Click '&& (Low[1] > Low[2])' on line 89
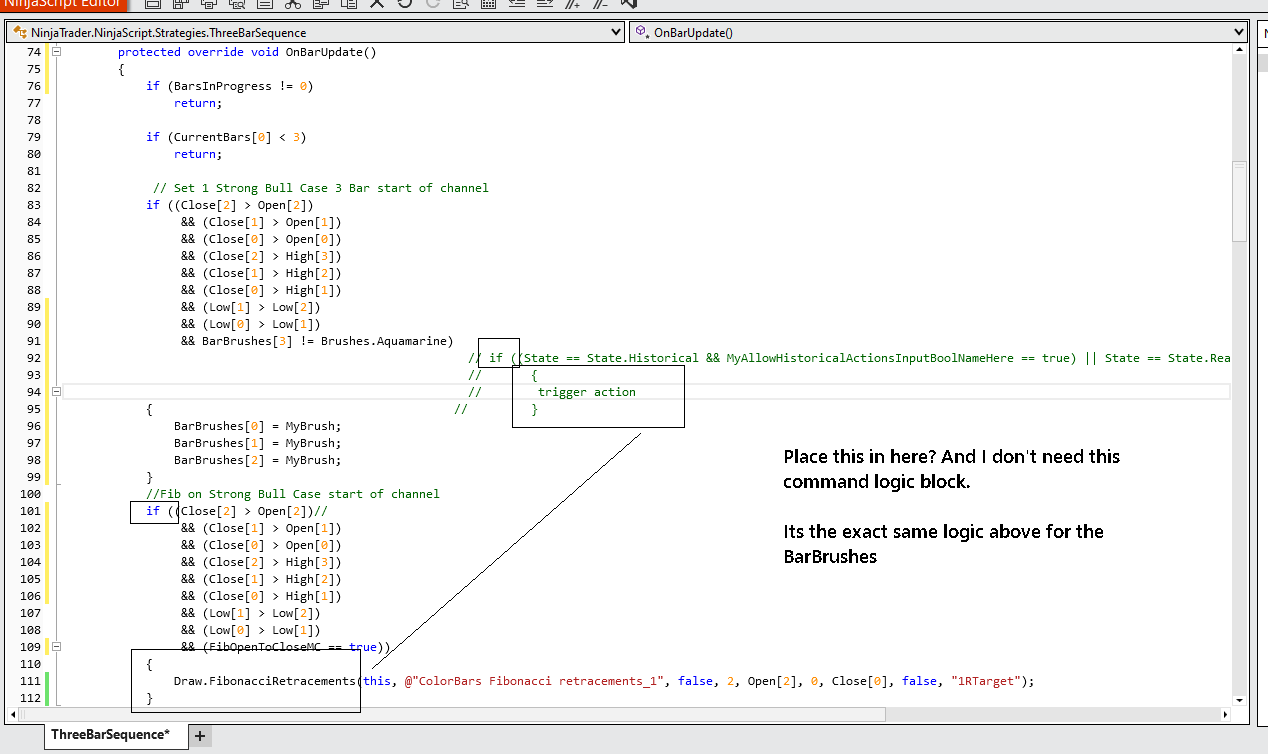 click(x=251, y=307)
